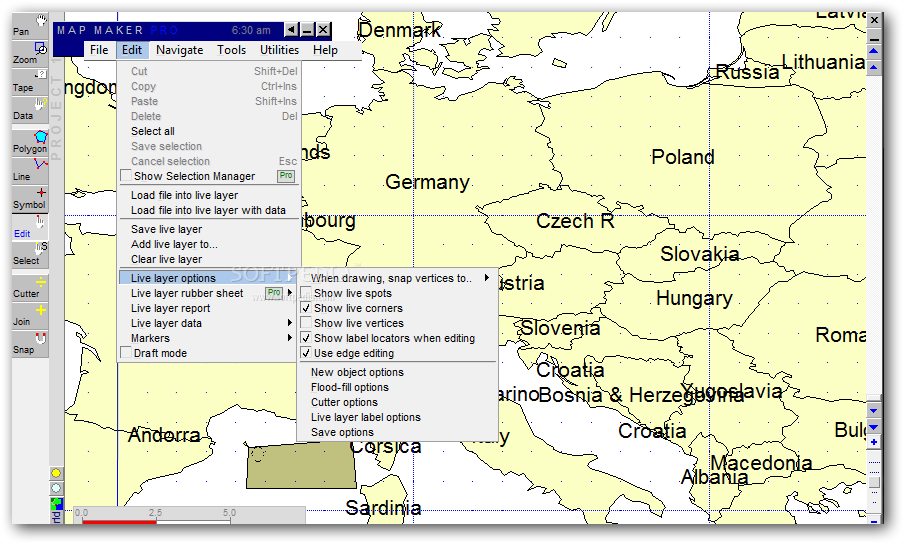904x544 pixels.
Task: Enable Show live vertices
Action: 306,323
